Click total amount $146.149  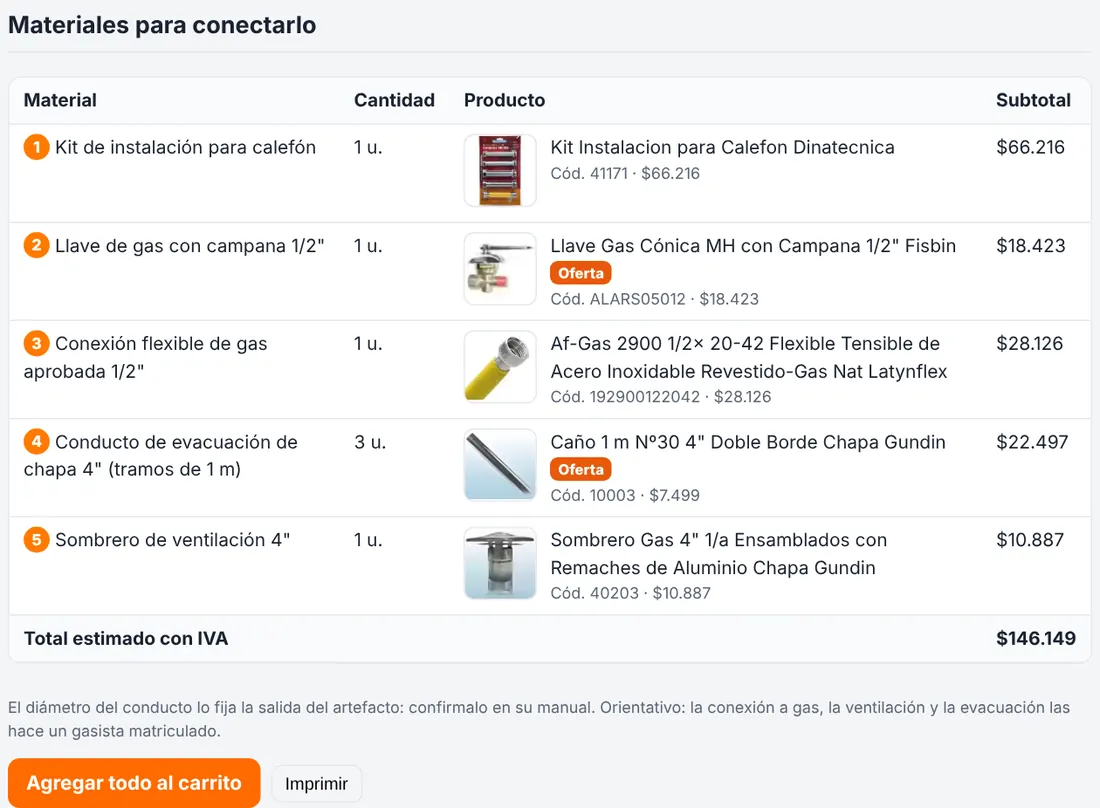[x=1036, y=638]
